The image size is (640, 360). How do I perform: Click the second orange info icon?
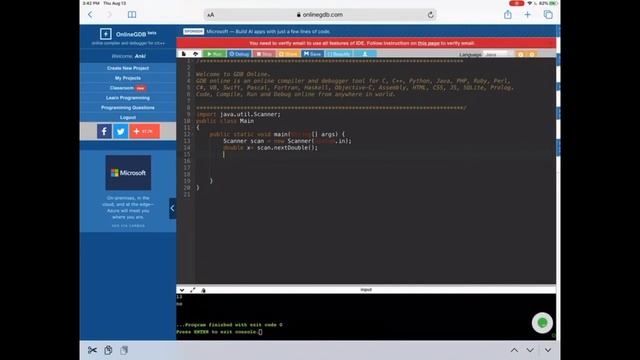(x=532, y=54)
